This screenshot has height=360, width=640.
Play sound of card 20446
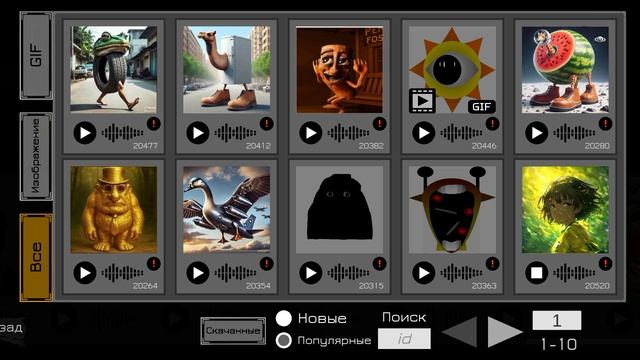(x=424, y=133)
